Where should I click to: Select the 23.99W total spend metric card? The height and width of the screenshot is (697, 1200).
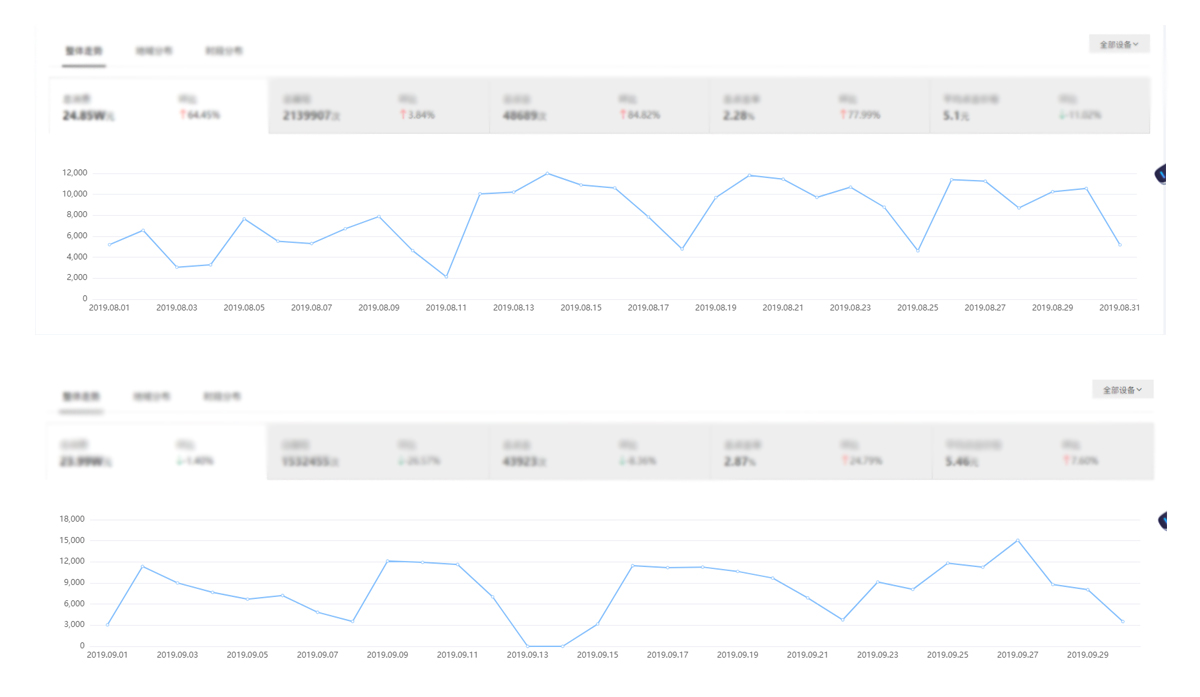157,452
